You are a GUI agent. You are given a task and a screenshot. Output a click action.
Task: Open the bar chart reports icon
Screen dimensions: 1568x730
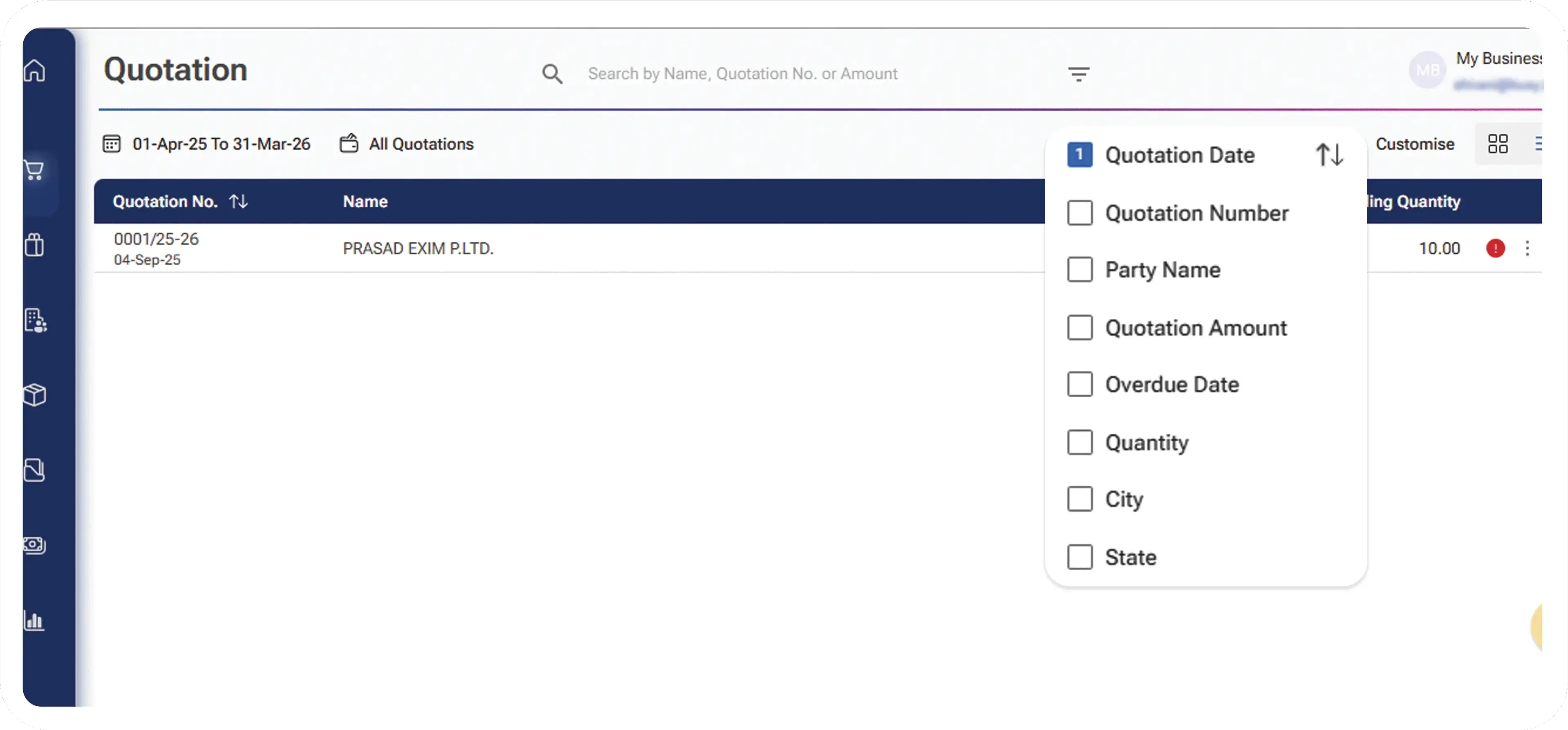point(35,620)
